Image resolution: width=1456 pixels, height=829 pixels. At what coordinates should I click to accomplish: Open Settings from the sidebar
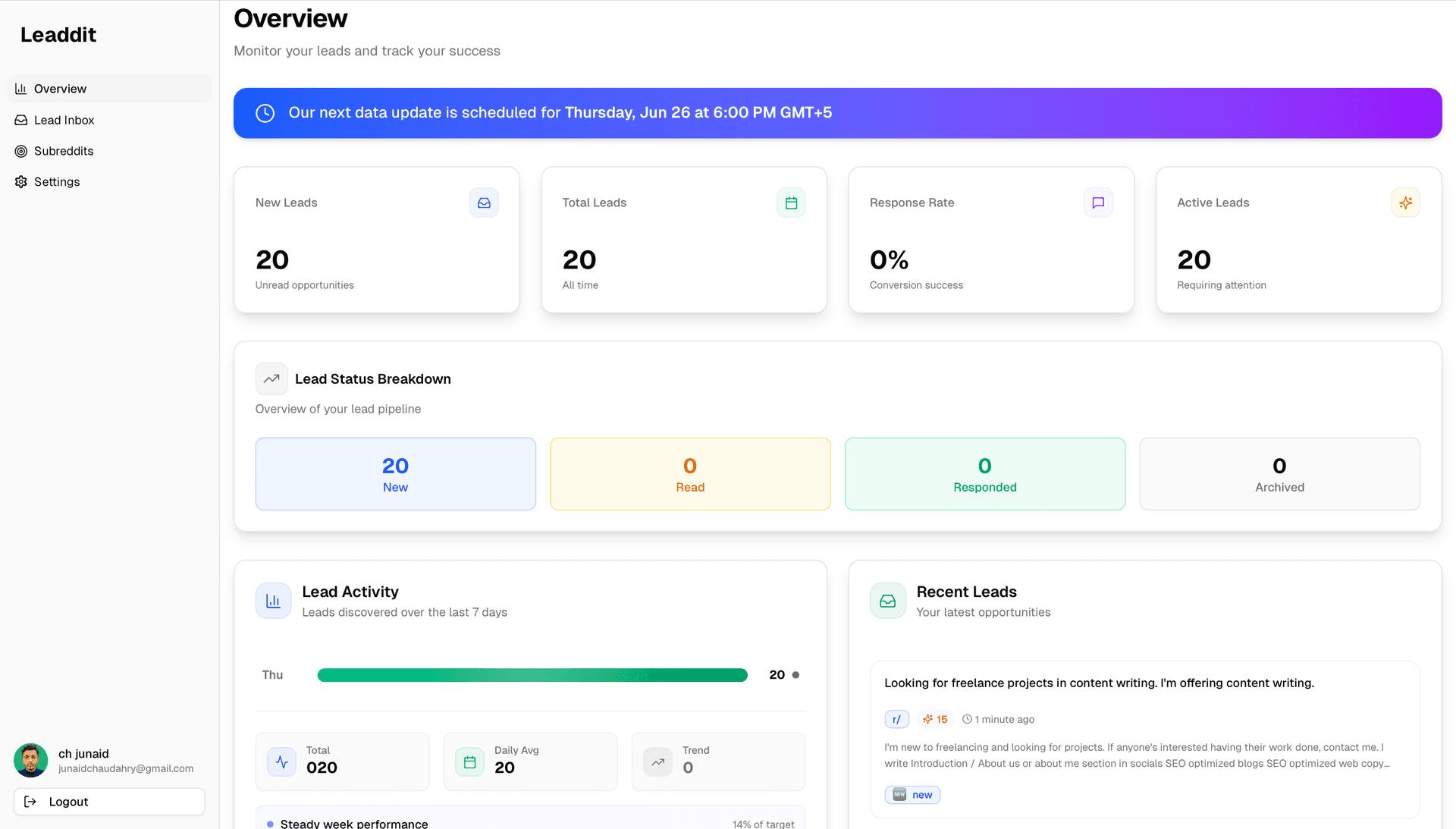(x=56, y=182)
